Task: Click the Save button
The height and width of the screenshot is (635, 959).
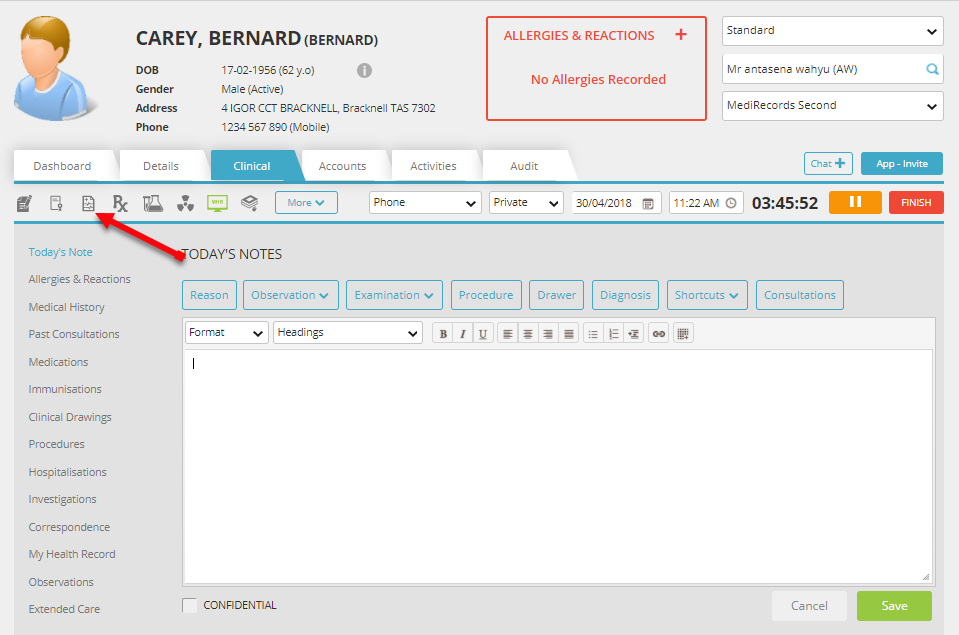Action: click(x=894, y=606)
